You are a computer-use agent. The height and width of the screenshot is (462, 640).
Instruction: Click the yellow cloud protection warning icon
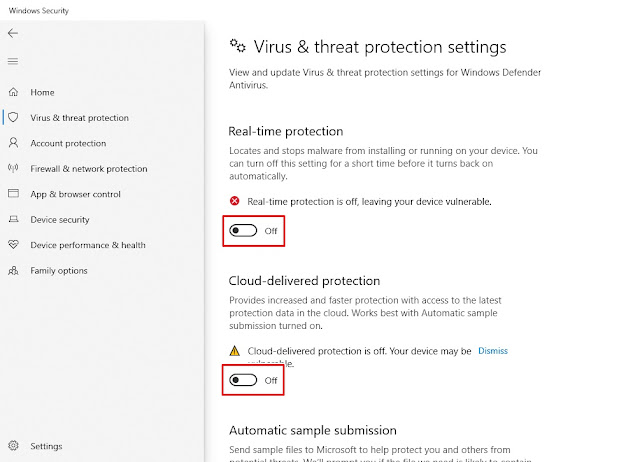pos(235,351)
